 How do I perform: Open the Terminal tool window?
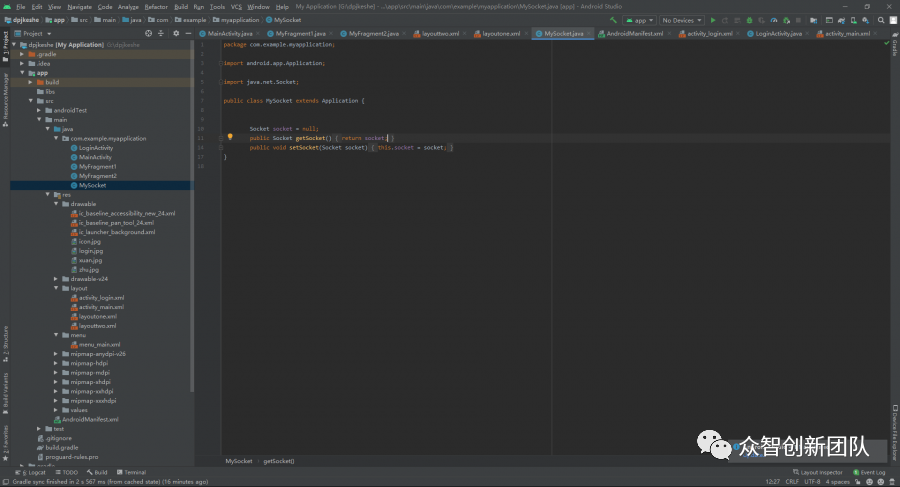pyautogui.click(x=131, y=472)
